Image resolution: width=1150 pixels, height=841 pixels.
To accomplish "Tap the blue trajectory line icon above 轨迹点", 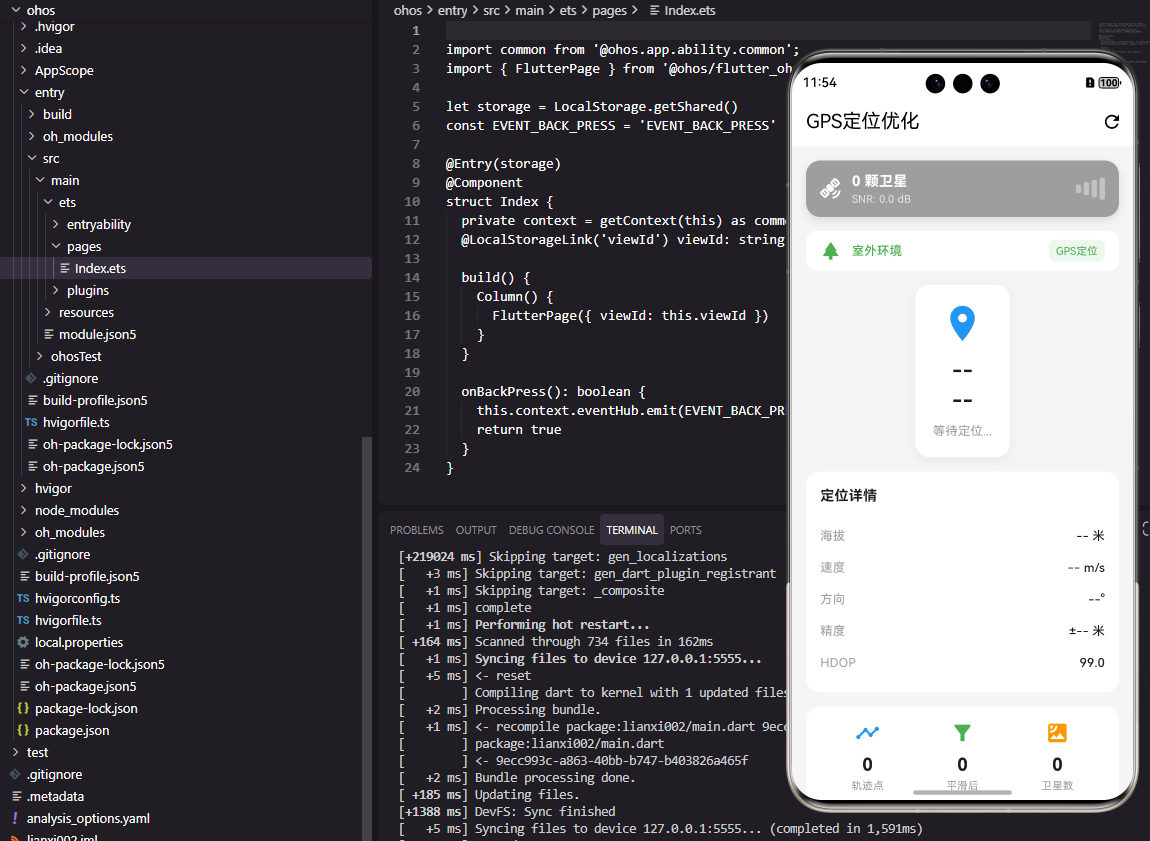I will (x=867, y=732).
